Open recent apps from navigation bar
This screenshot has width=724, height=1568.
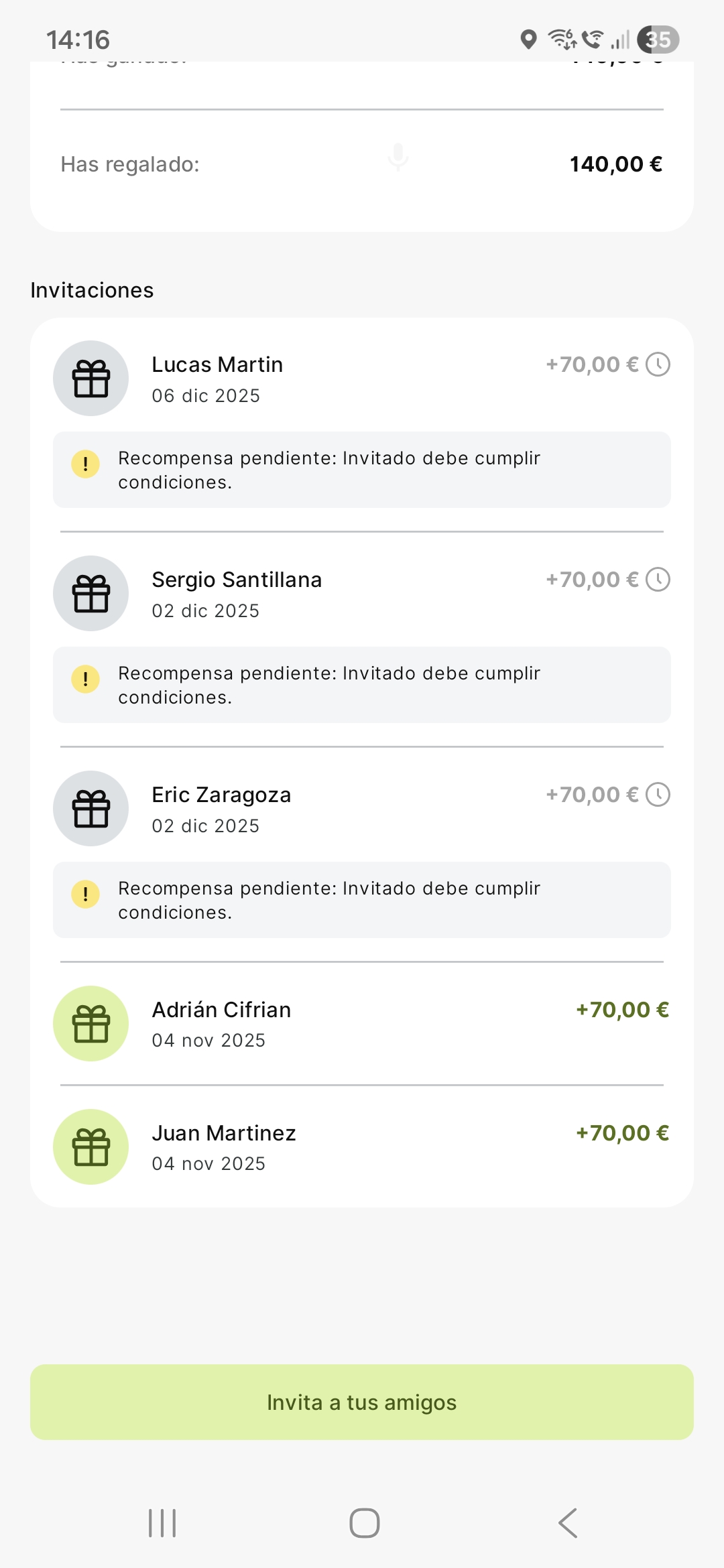pos(162,1523)
